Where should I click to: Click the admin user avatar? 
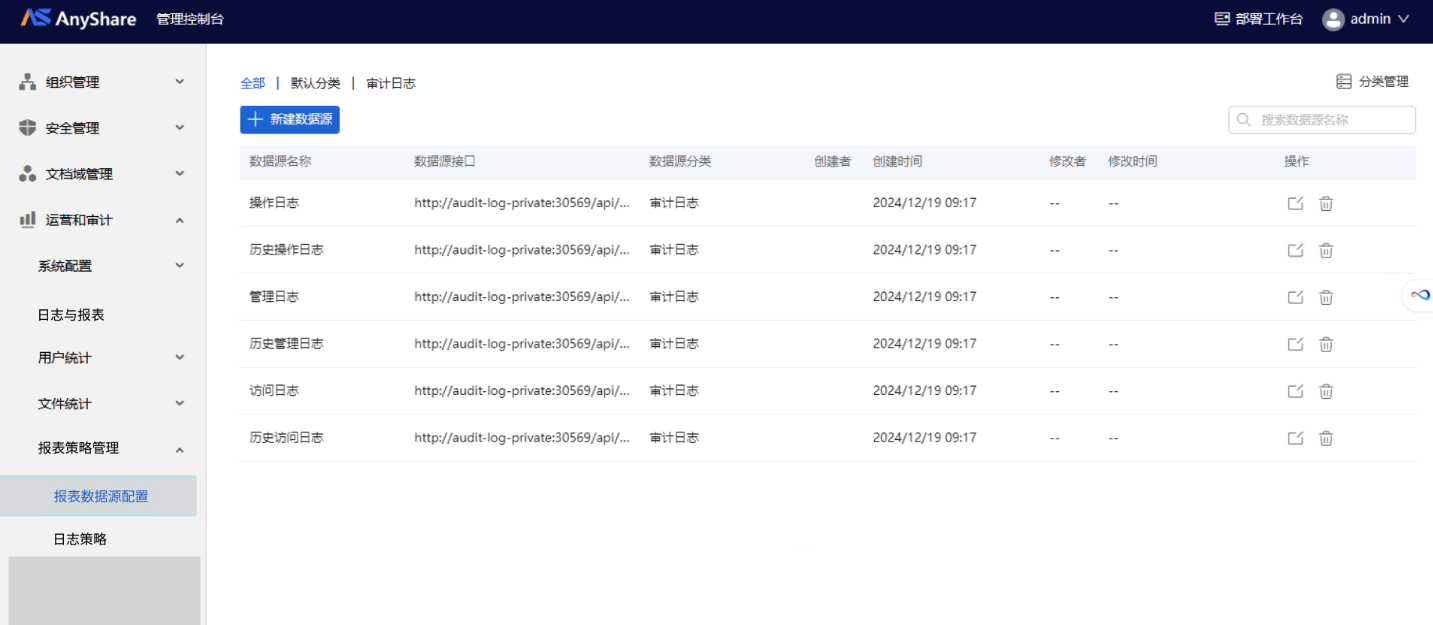[x=1333, y=19]
